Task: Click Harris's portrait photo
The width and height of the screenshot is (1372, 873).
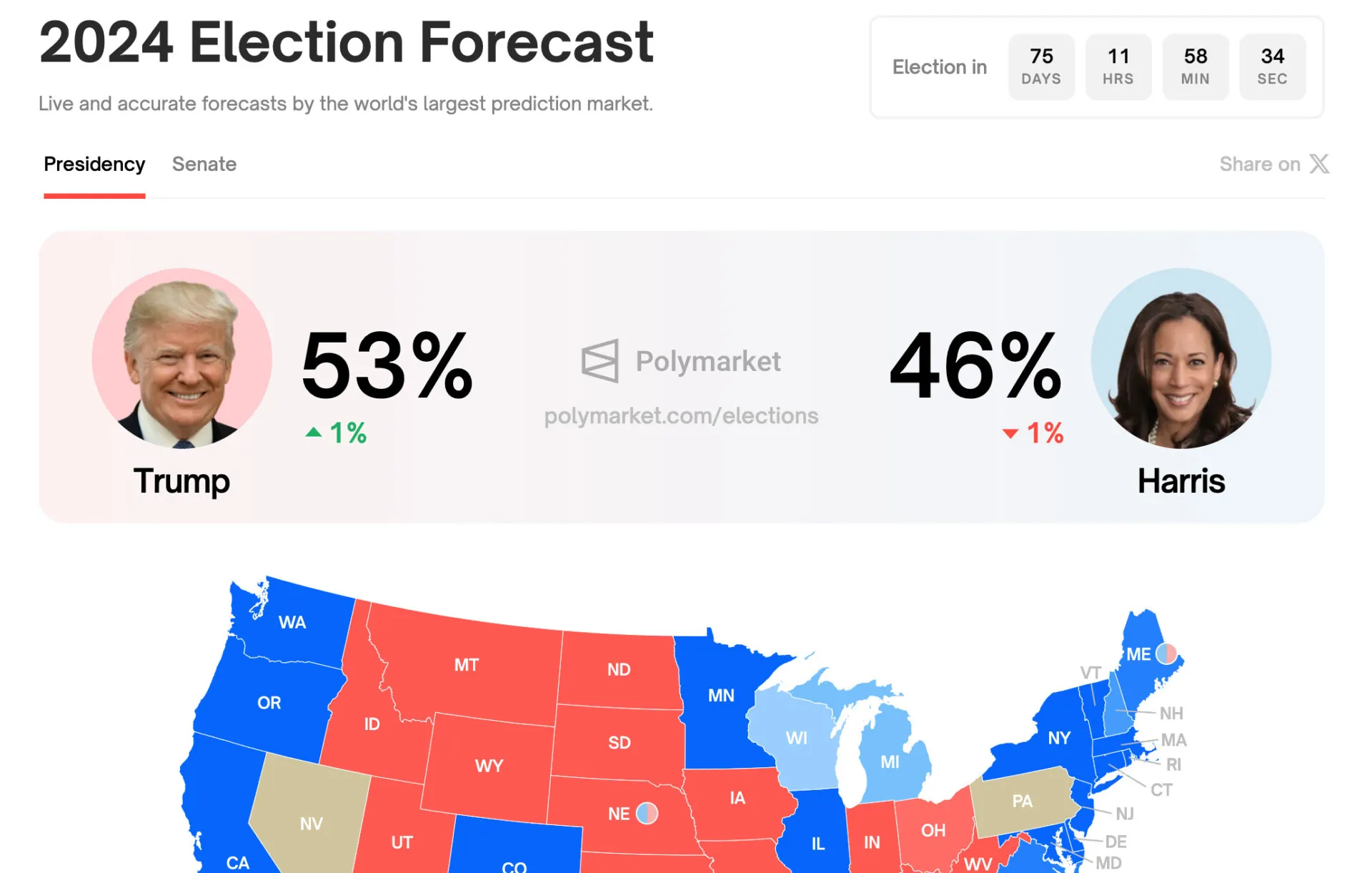Action: (x=1180, y=358)
